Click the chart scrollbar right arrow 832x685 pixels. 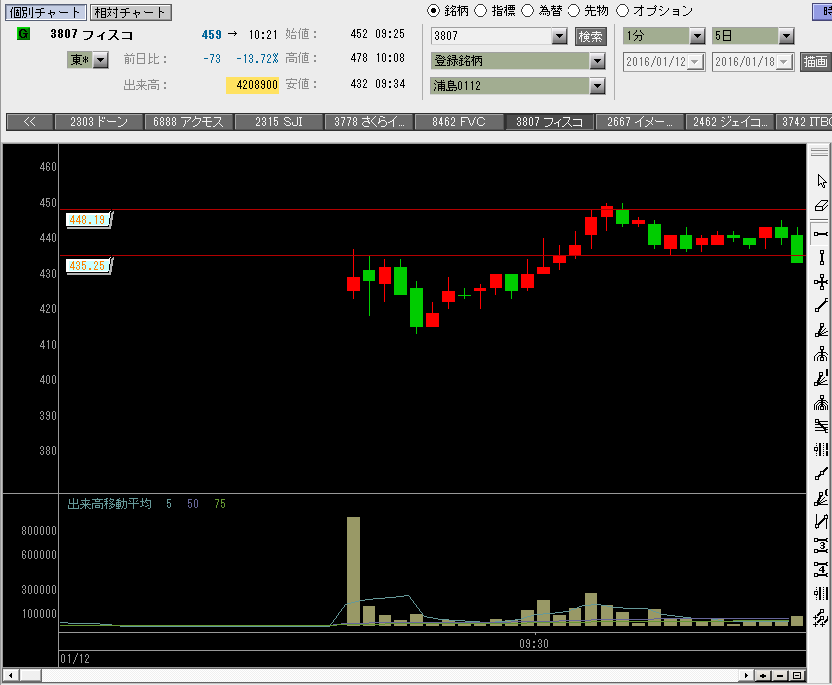(747, 675)
